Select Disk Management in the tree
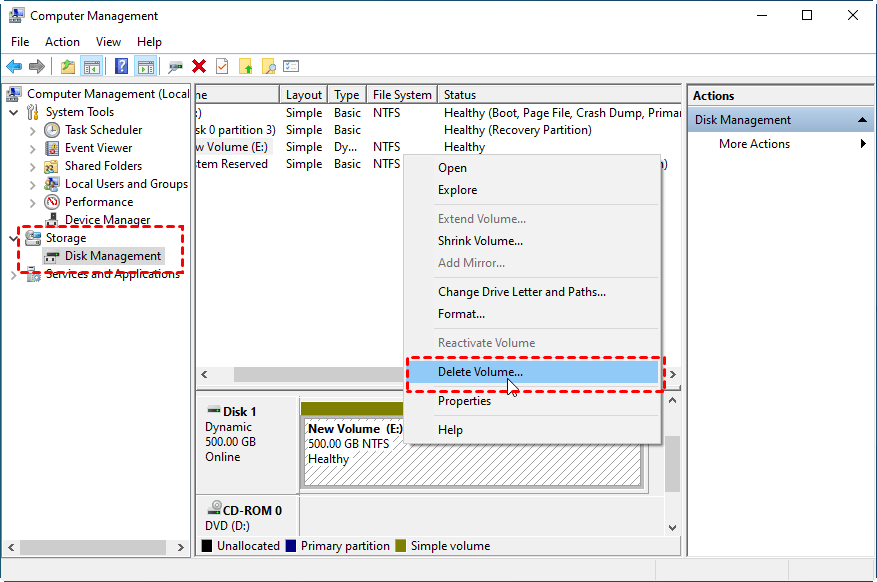The width and height of the screenshot is (877, 582). tap(113, 255)
